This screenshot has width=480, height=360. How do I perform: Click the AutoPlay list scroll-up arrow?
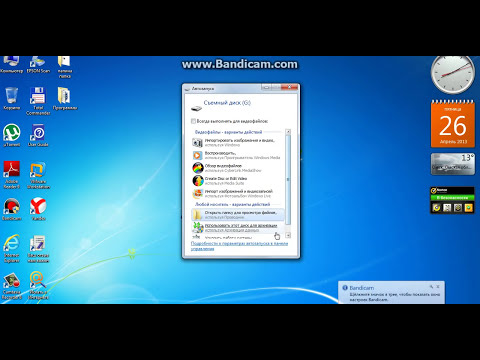(288, 132)
